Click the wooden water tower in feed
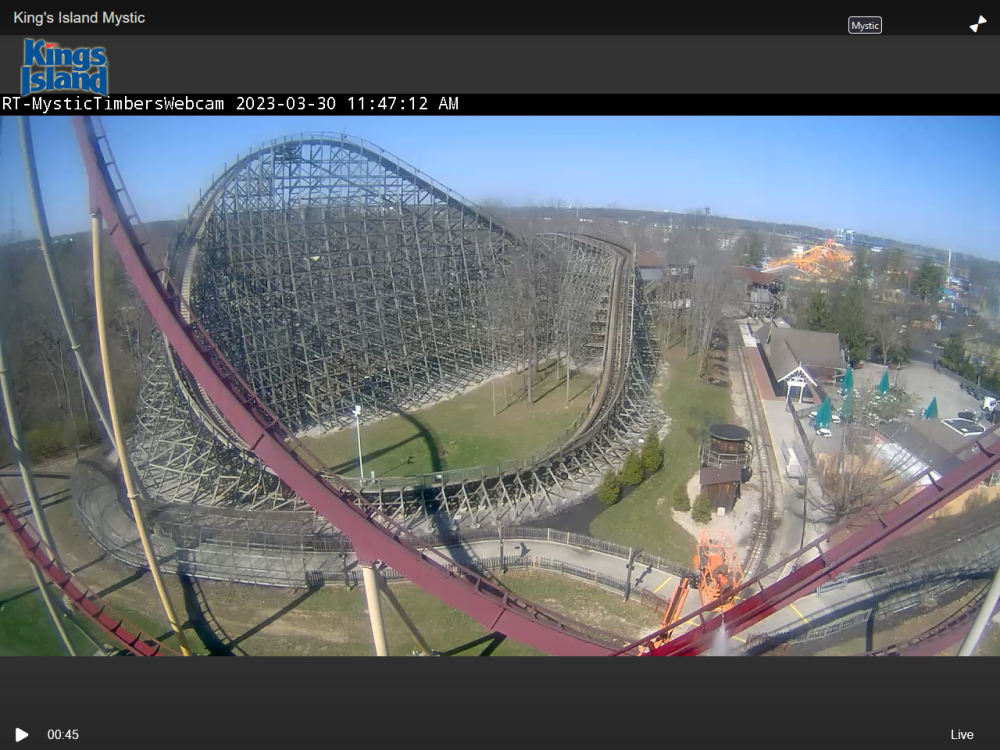1000x750 pixels. coord(727,445)
